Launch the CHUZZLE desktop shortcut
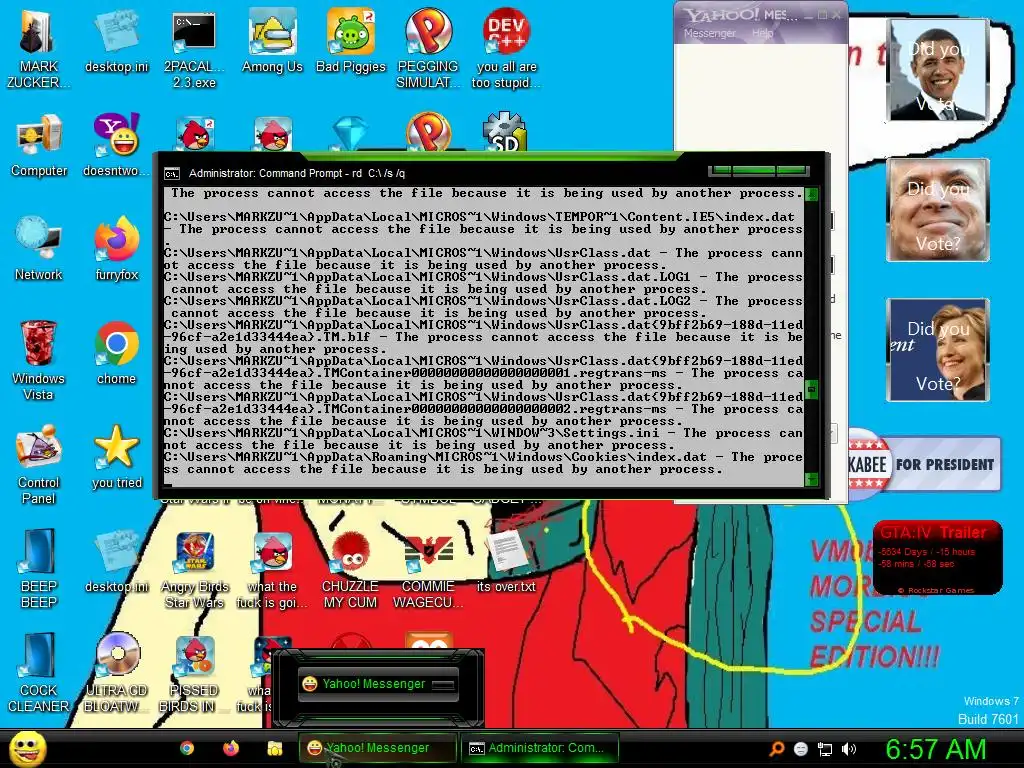1024x768 pixels. click(x=351, y=568)
